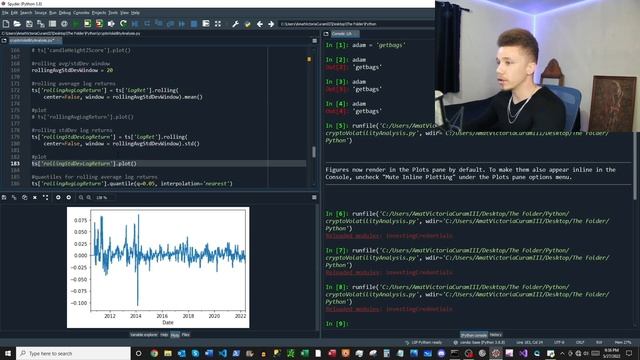Open PYTHONPATH manager icon
The image size is (640, 360).
(247, 24)
